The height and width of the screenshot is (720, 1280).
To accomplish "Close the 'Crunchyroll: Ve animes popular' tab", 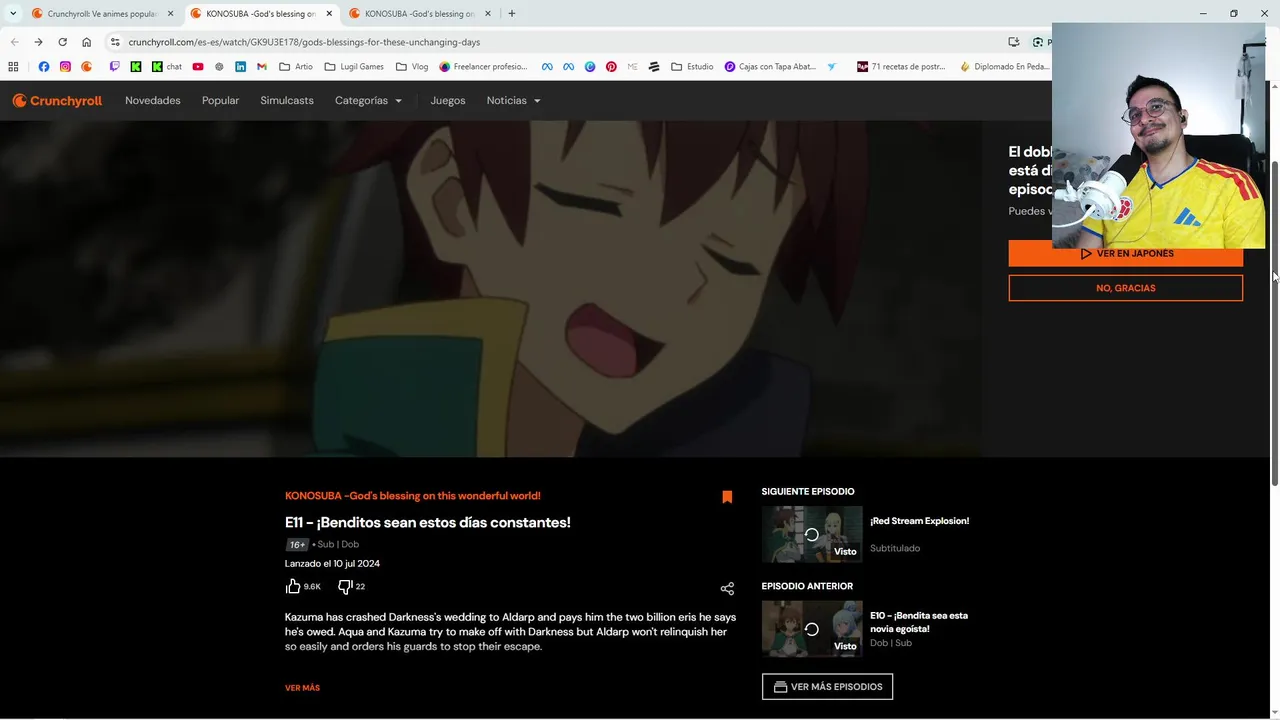I will (x=170, y=13).
